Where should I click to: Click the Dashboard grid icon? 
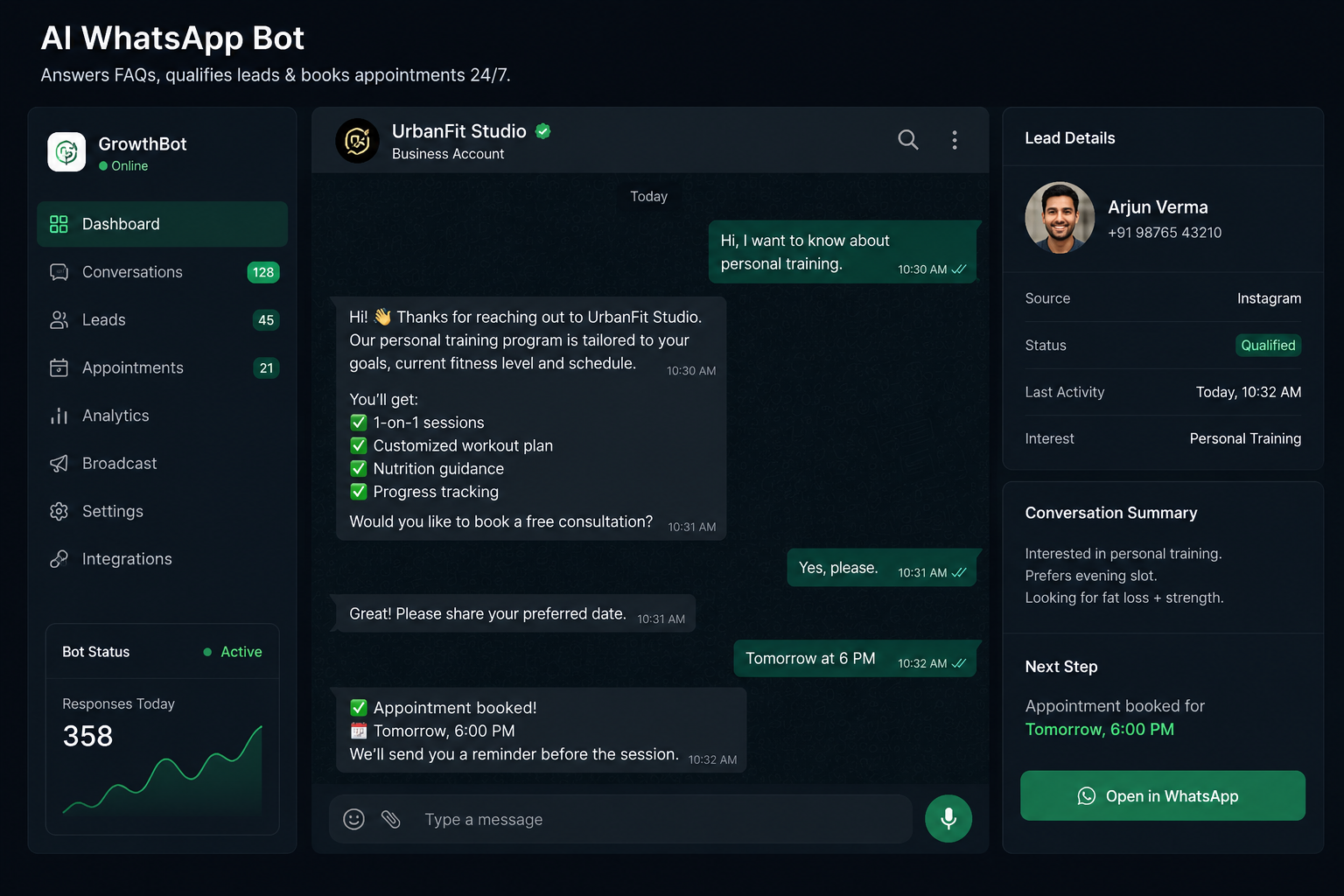tap(59, 224)
